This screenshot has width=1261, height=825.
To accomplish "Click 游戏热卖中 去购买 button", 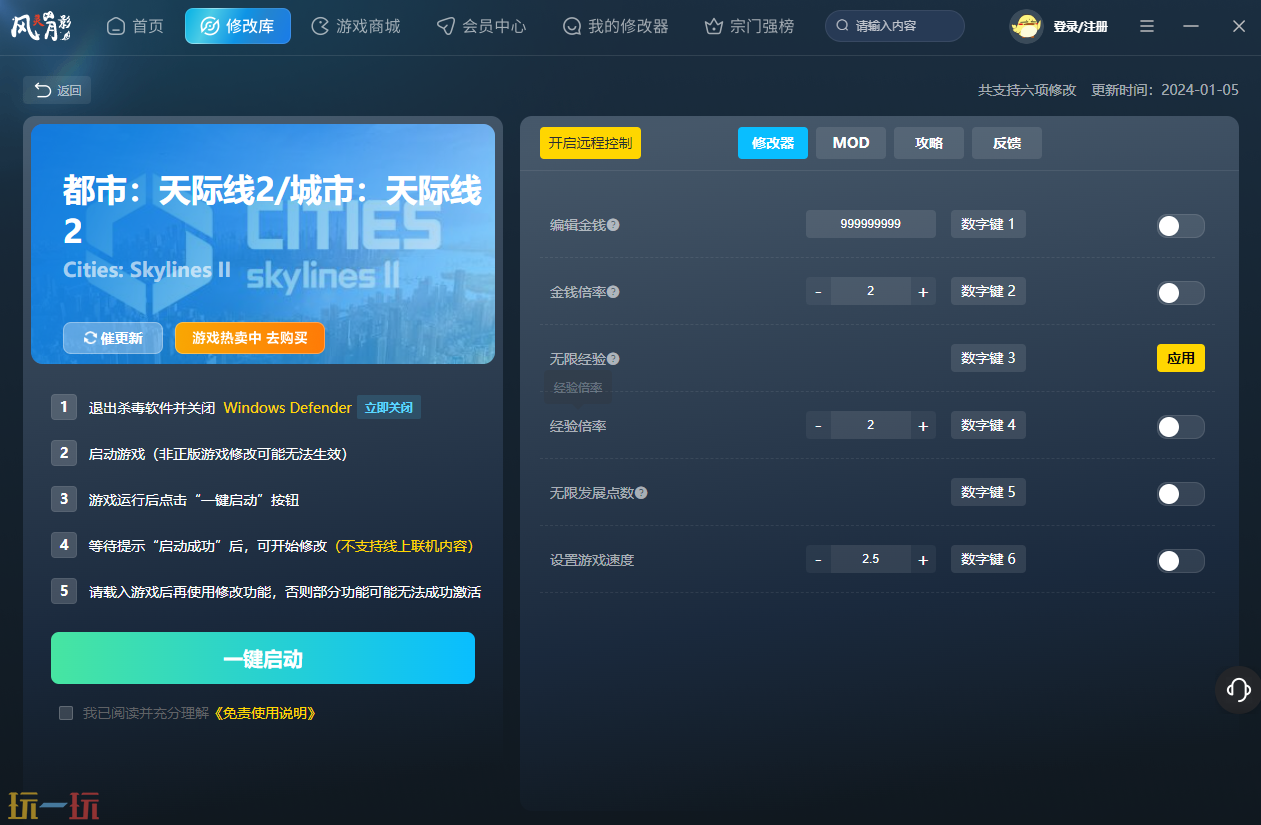I will coord(250,338).
